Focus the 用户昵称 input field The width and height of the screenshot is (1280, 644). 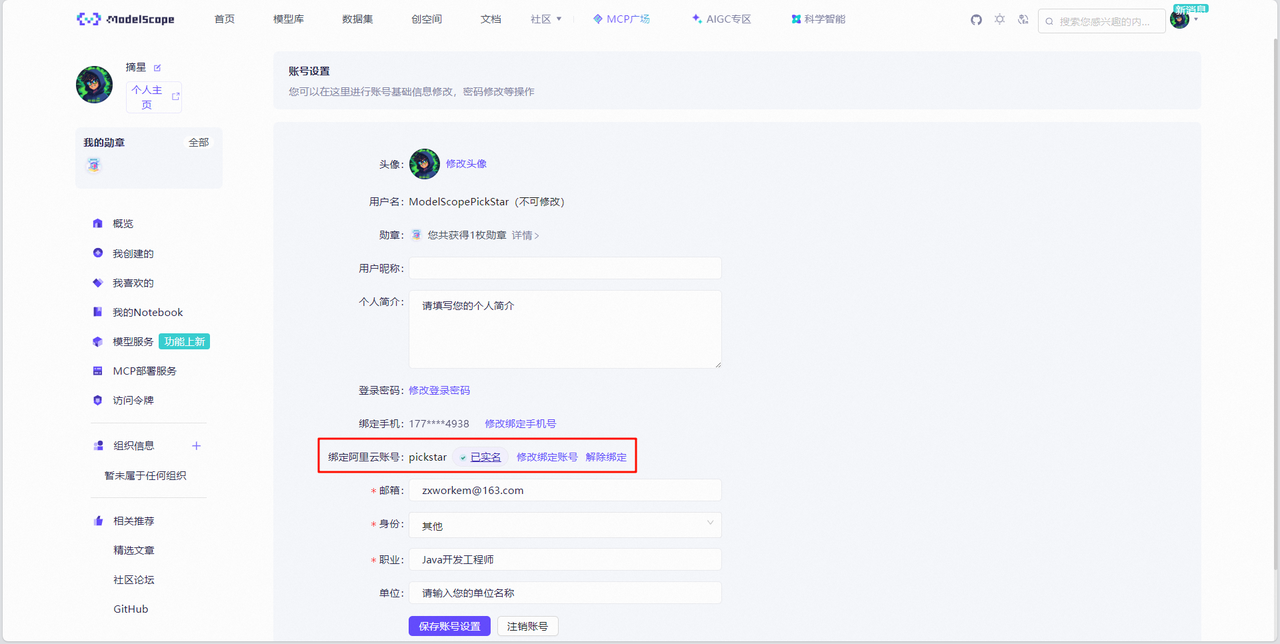(565, 268)
